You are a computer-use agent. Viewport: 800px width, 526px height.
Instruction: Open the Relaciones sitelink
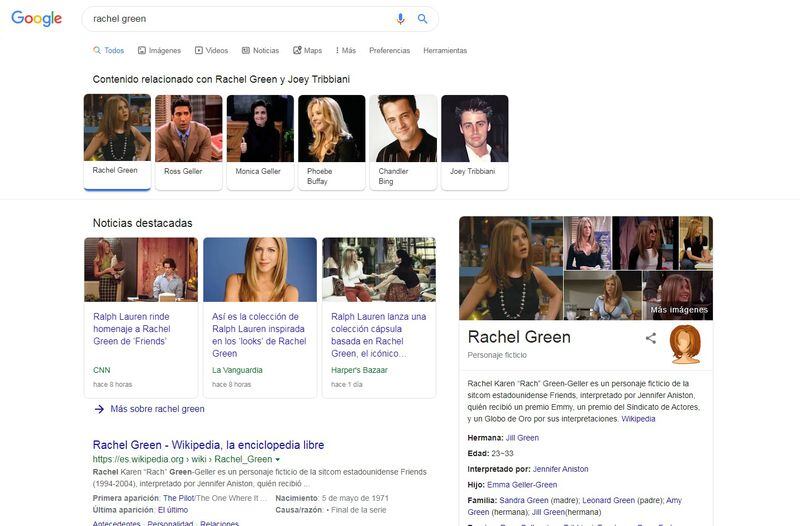click(x=219, y=523)
